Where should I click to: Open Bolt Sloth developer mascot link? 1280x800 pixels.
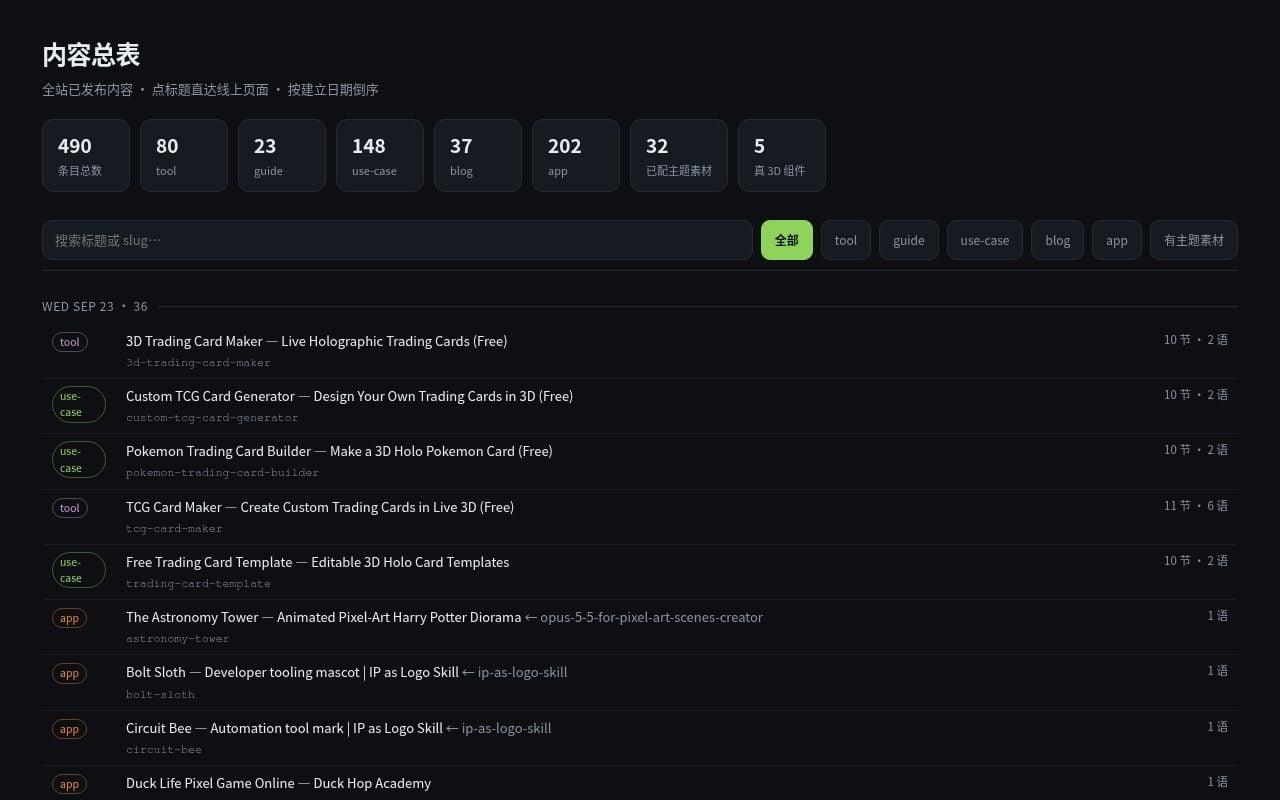point(292,672)
